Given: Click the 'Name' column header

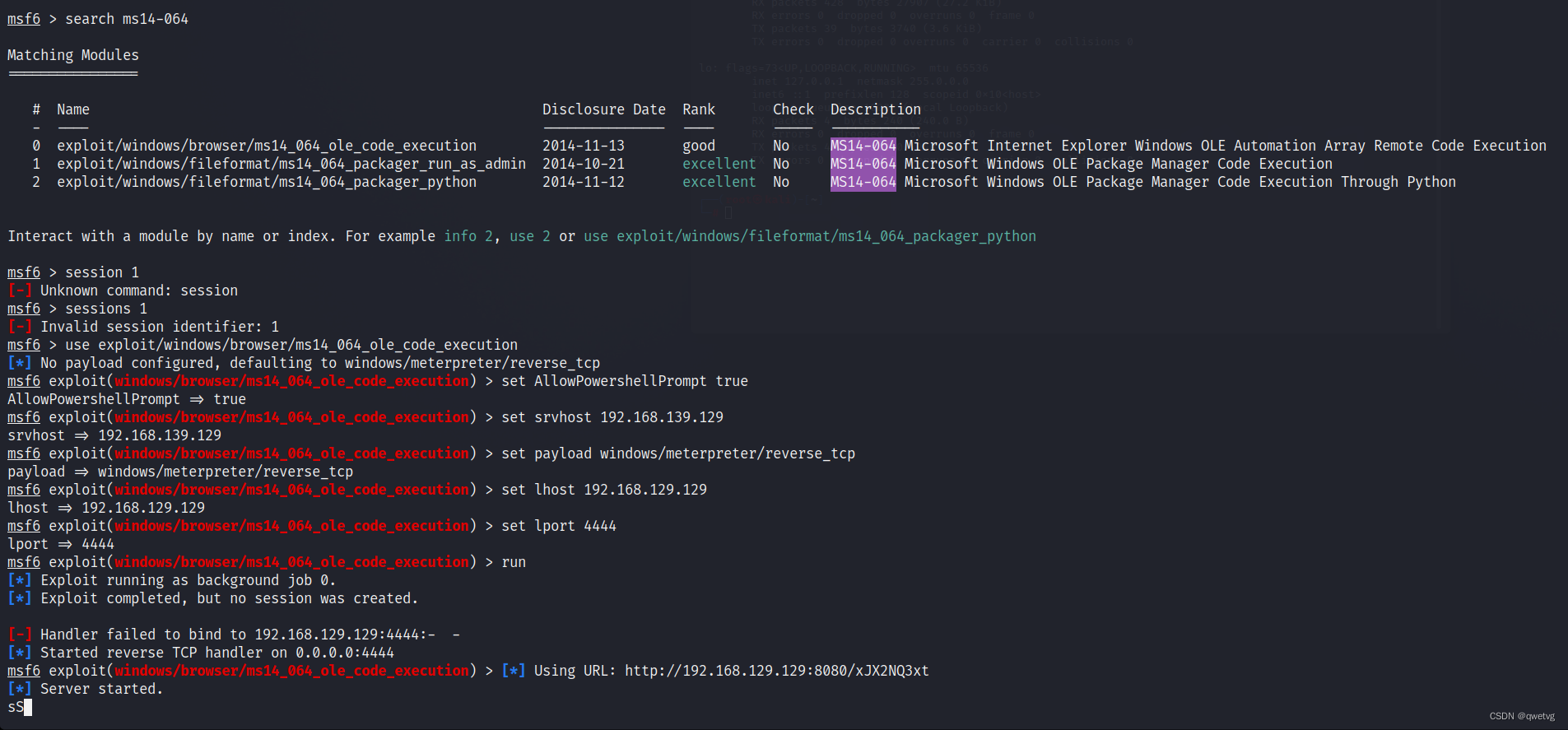Looking at the screenshot, I should point(73,109).
